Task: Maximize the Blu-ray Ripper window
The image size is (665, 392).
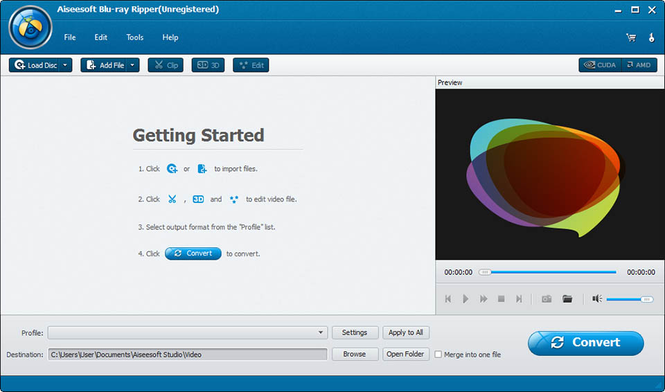Action: coord(635,10)
